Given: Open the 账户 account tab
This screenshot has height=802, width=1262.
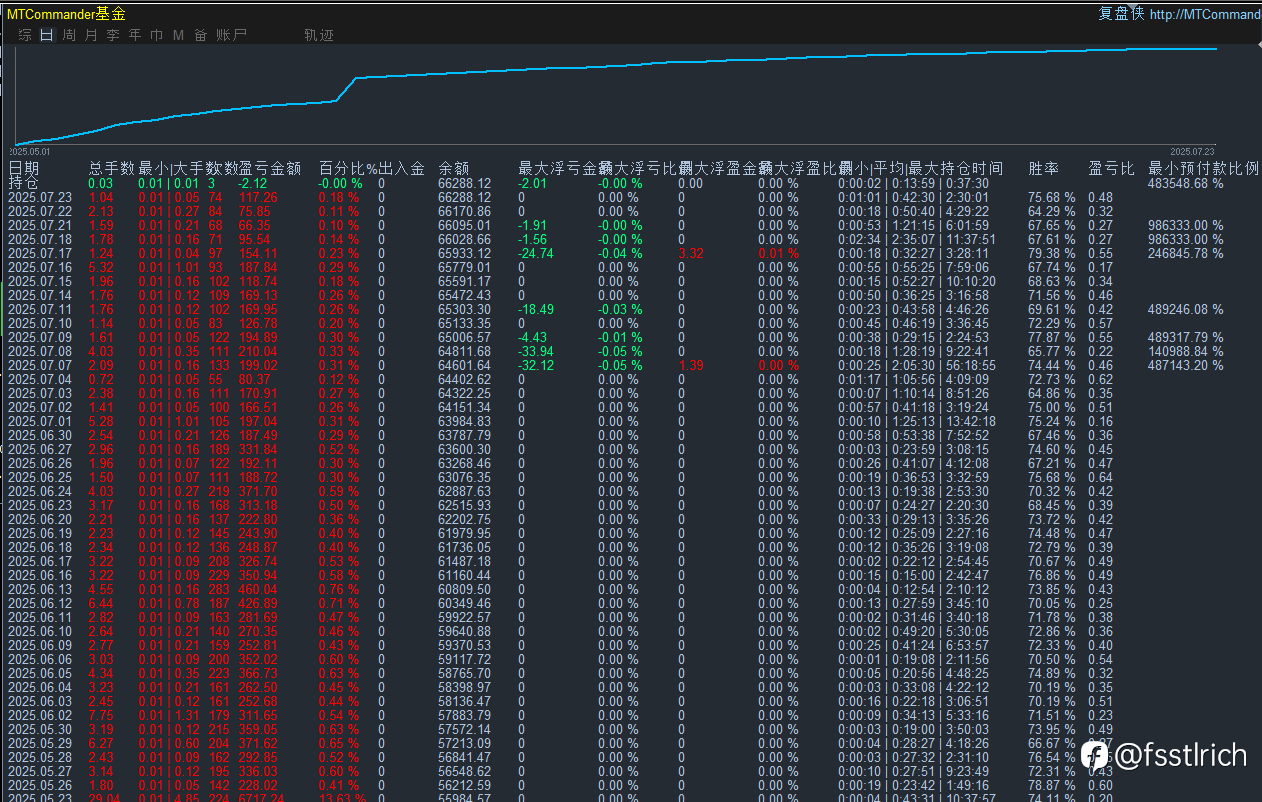Looking at the screenshot, I should tap(231, 35).
